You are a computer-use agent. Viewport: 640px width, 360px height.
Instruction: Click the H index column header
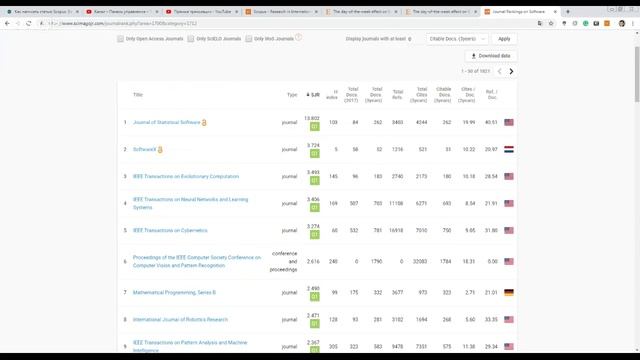click(x=332, y=95)
